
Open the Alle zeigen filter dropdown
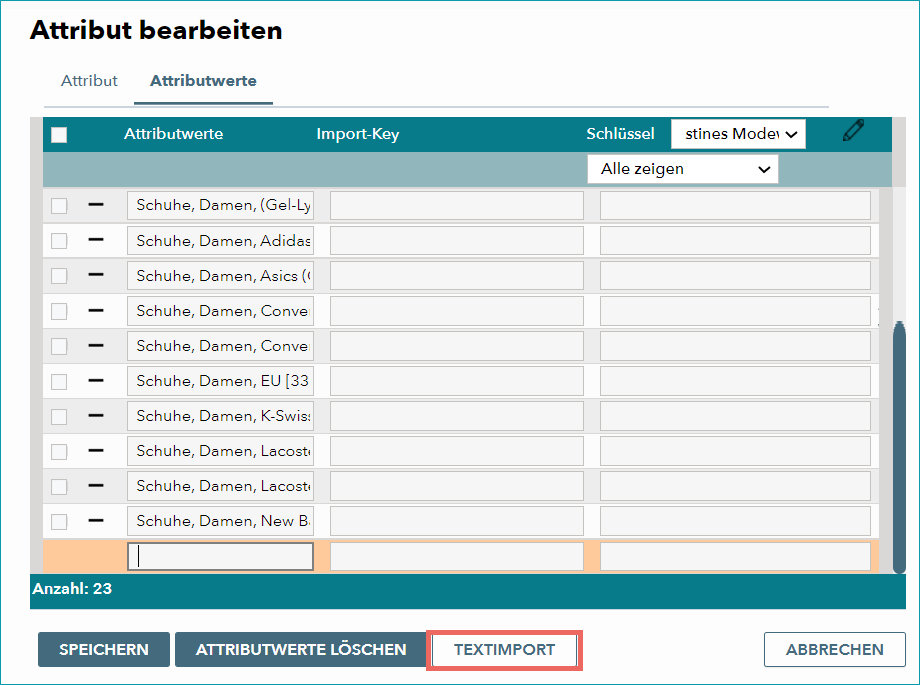click(x=683, y=169)
